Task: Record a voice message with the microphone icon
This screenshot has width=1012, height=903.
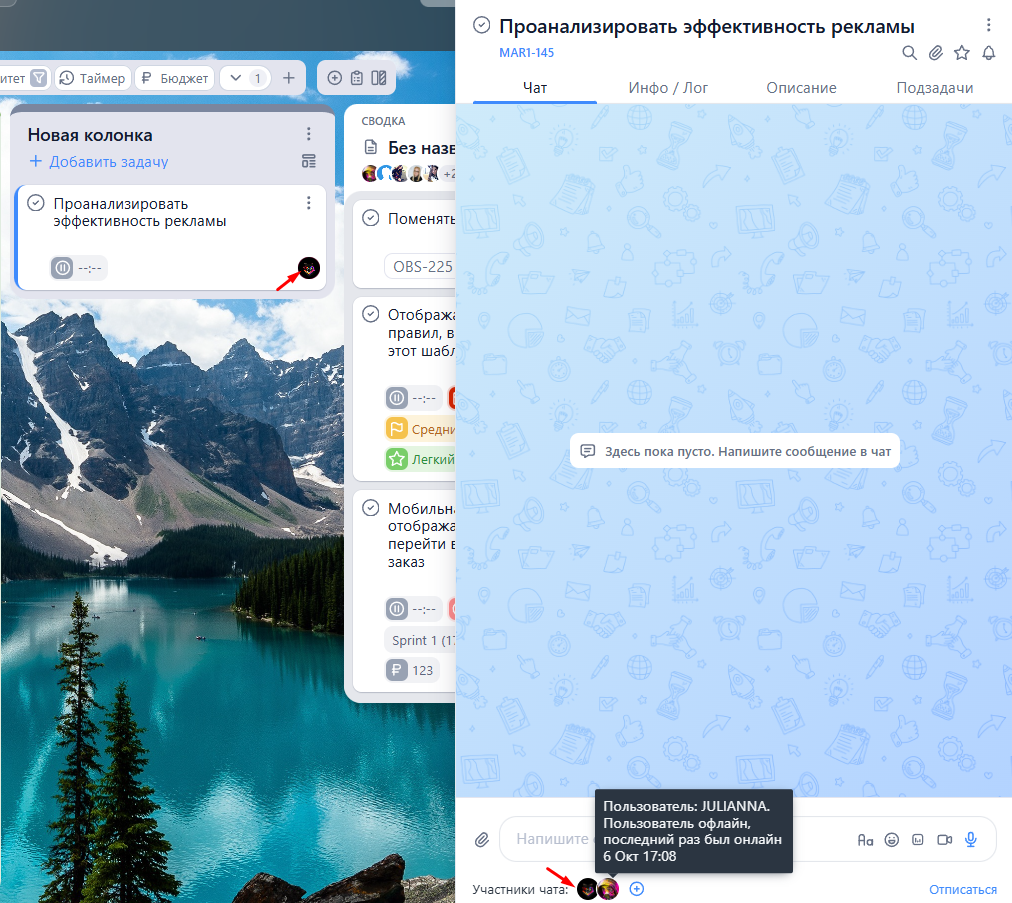Action: 971,839
